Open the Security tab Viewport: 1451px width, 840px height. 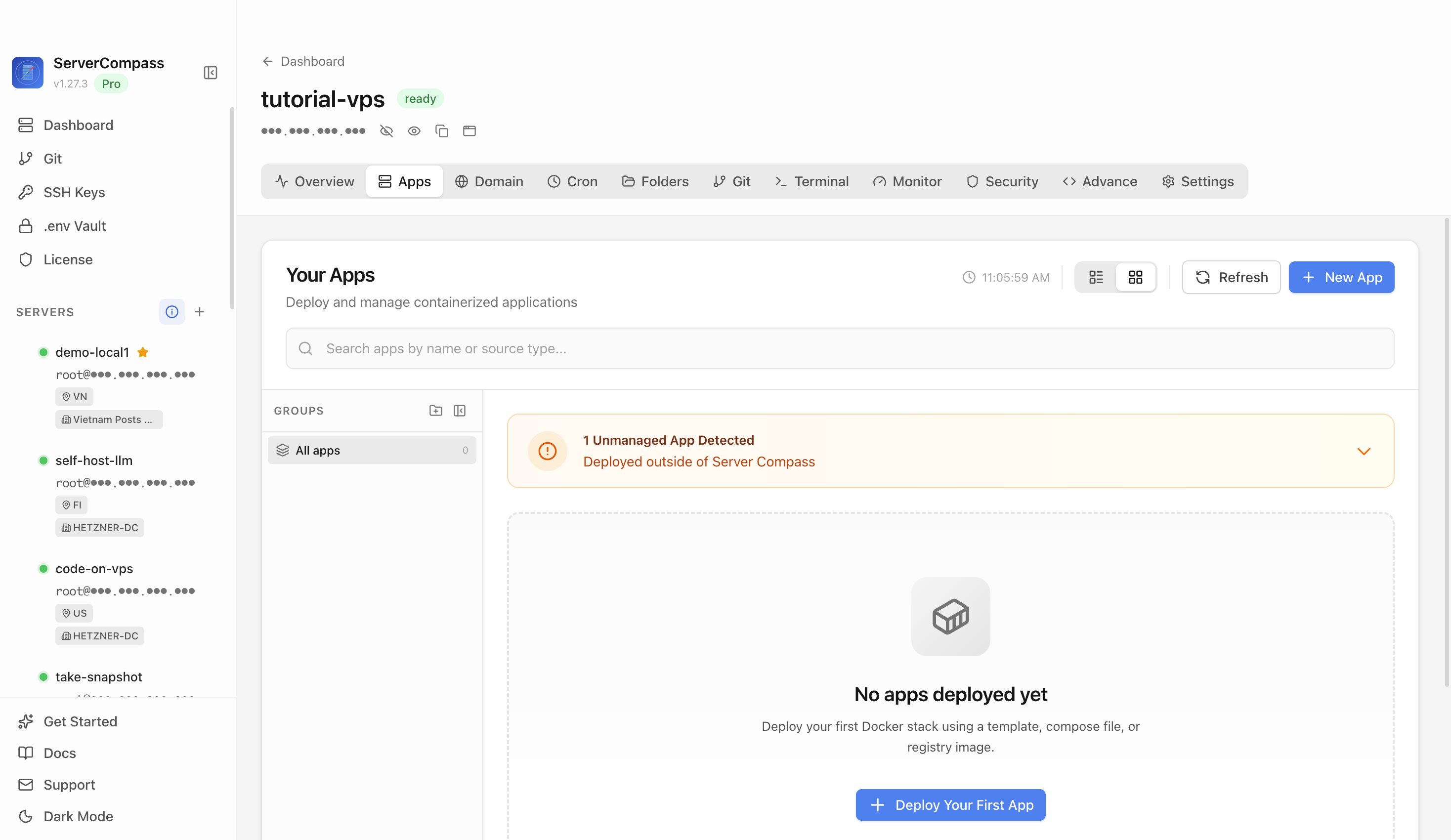coord(1002,181)
